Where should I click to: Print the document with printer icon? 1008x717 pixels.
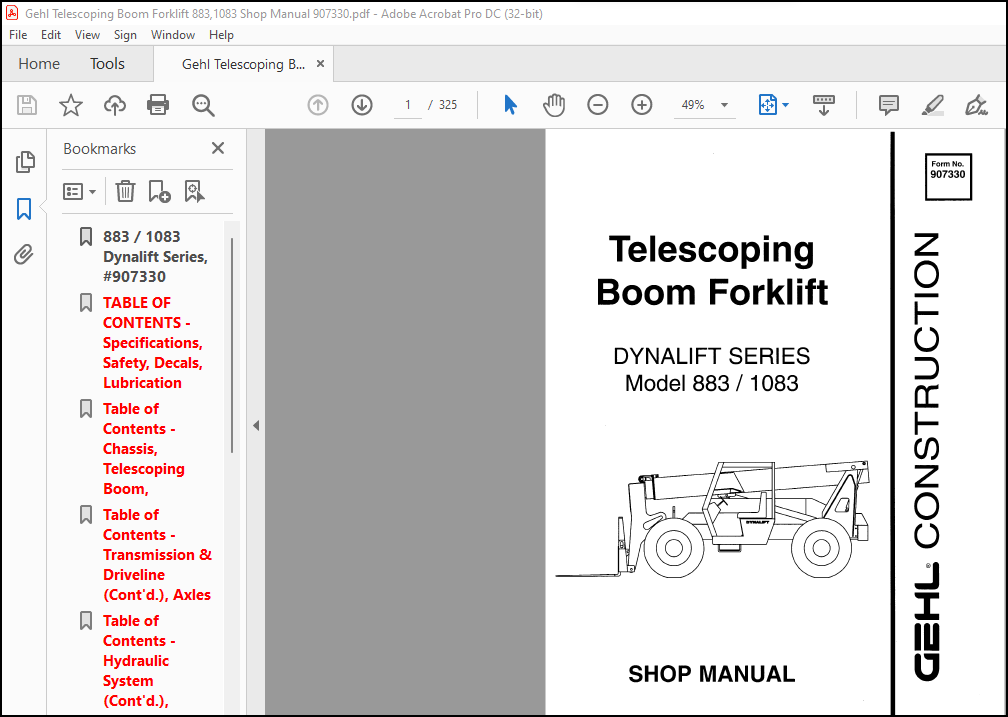pyautogui.click(x=158, y=105)
